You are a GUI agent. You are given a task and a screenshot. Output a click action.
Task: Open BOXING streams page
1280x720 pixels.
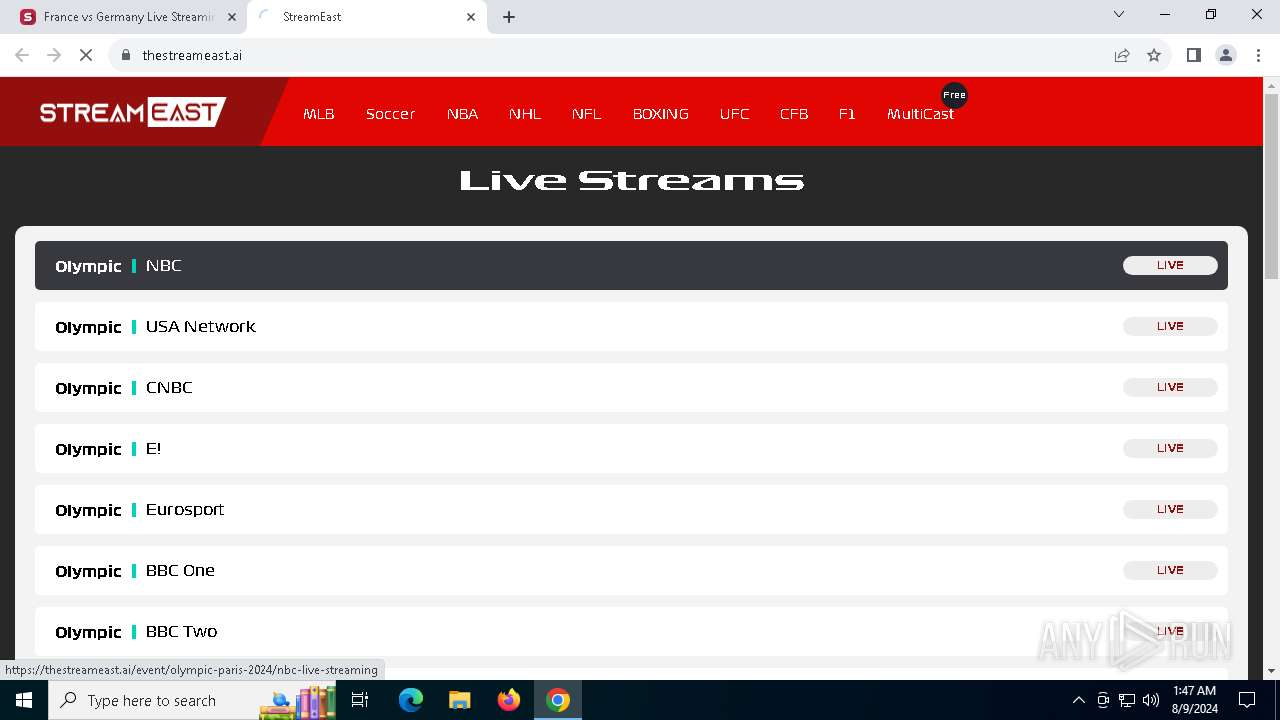[661, 114]
